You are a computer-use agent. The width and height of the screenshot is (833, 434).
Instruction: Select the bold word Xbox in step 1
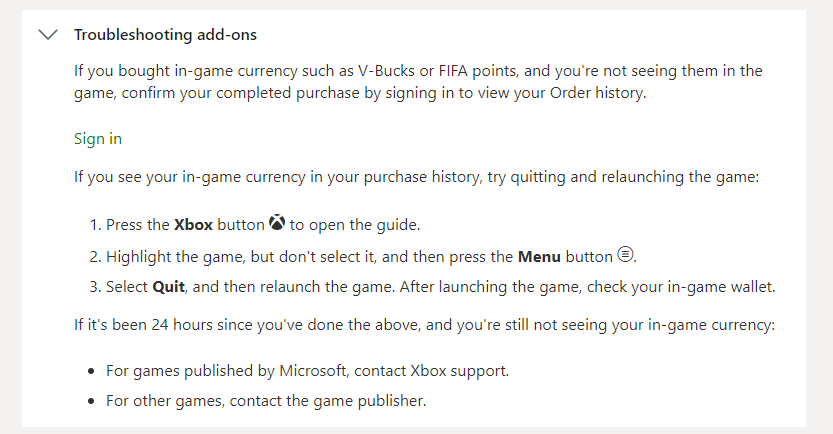[193, 225]
